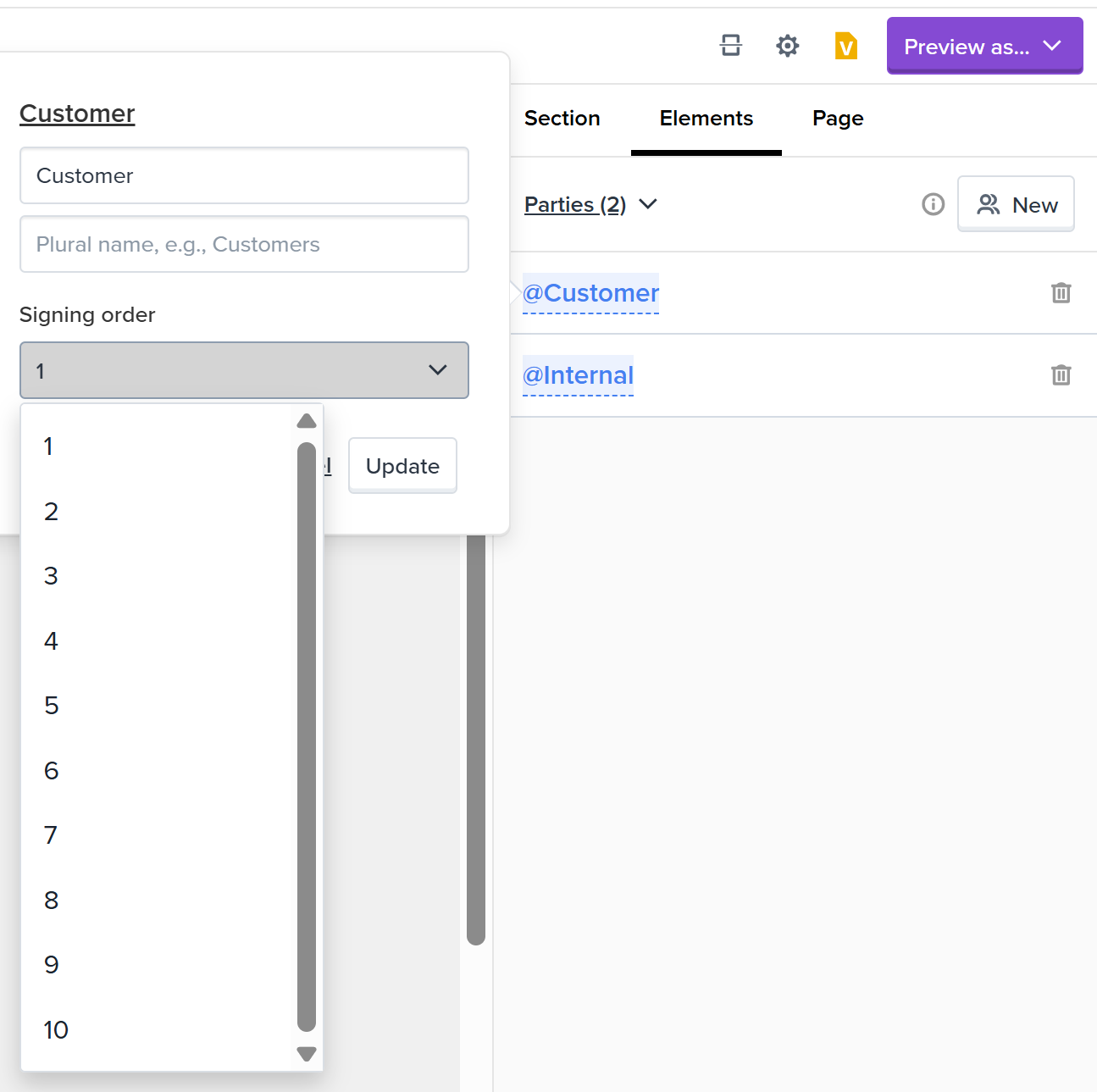1097x1092 pixels.
Task: Click the Update button
Action: pyautogui.click(x=402, y=466)
